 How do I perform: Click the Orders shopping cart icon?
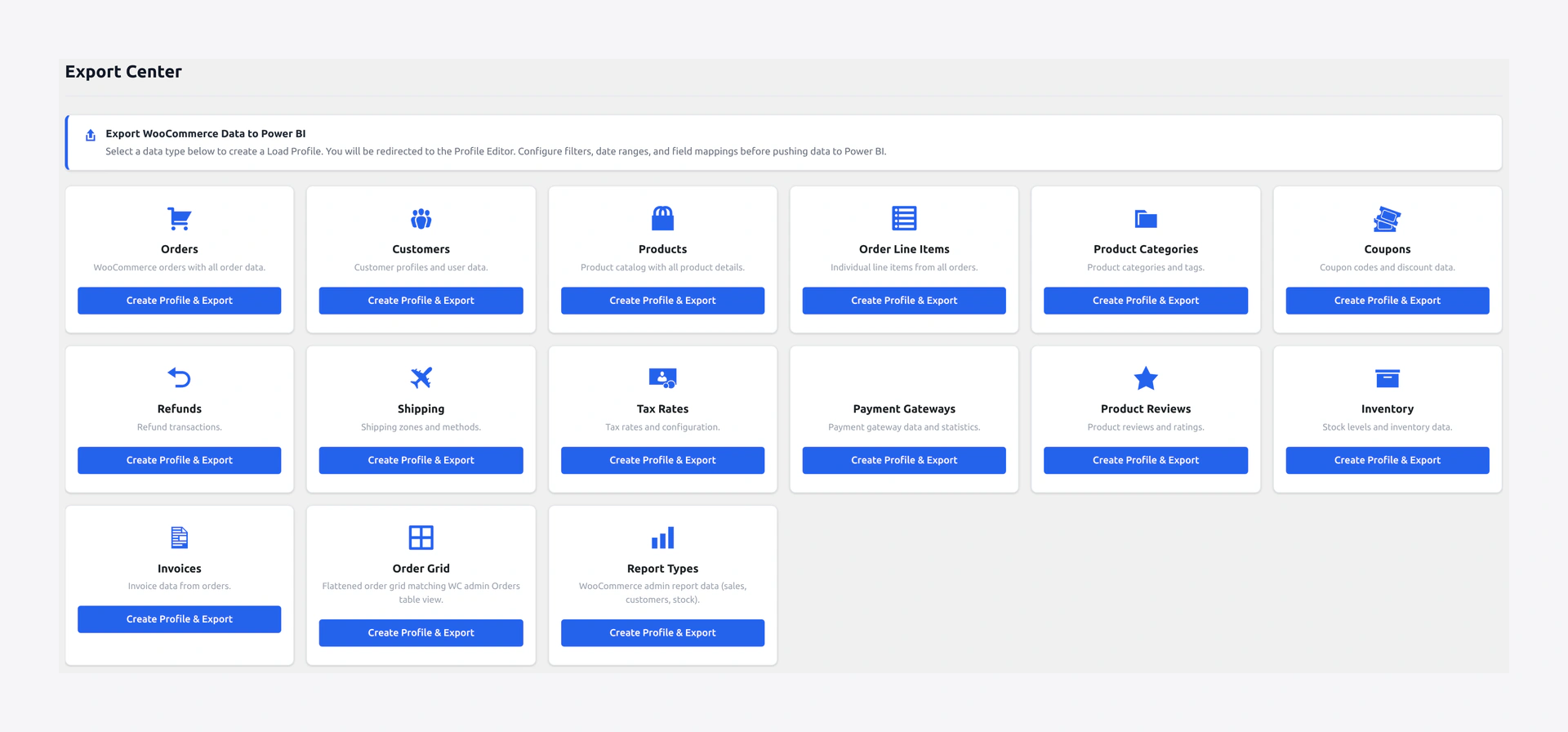coord(179,219)
